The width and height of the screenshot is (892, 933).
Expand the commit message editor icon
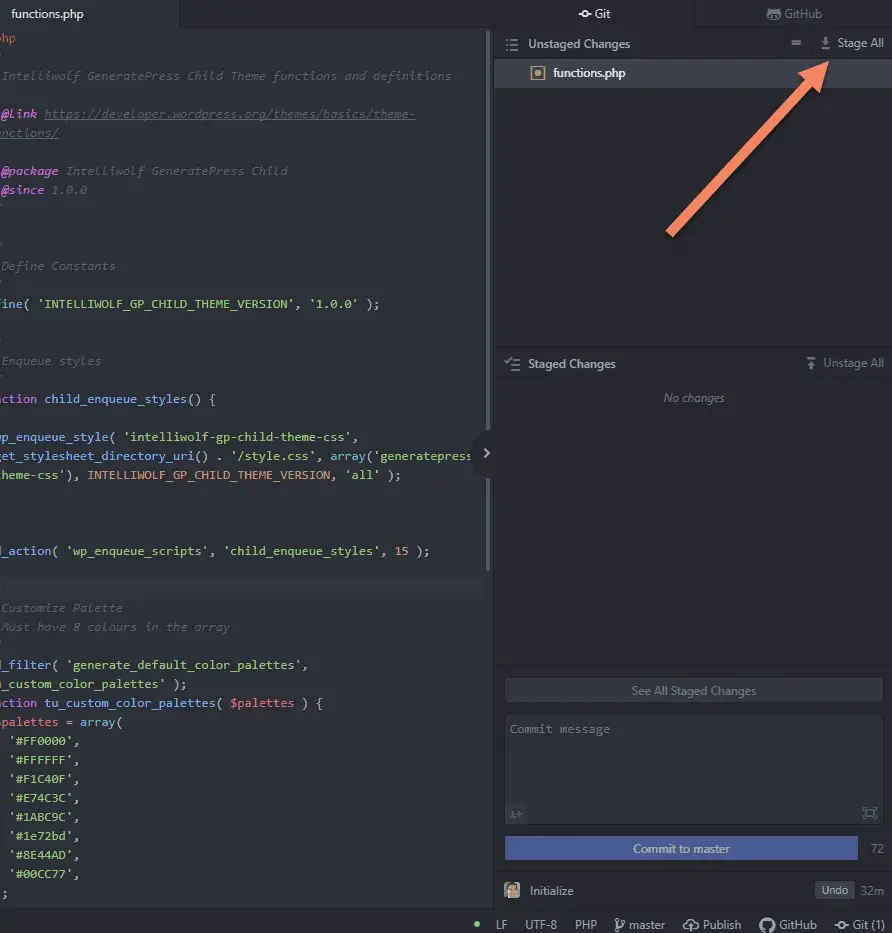click(x=869, y=813)
